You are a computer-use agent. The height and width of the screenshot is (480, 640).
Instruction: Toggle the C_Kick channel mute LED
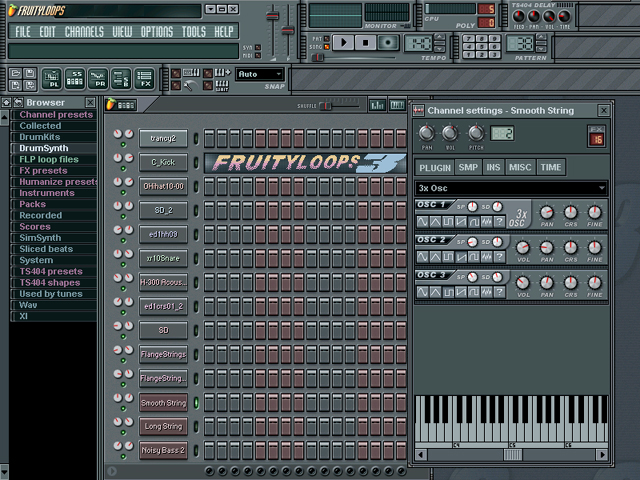click(x=123, y=169)
